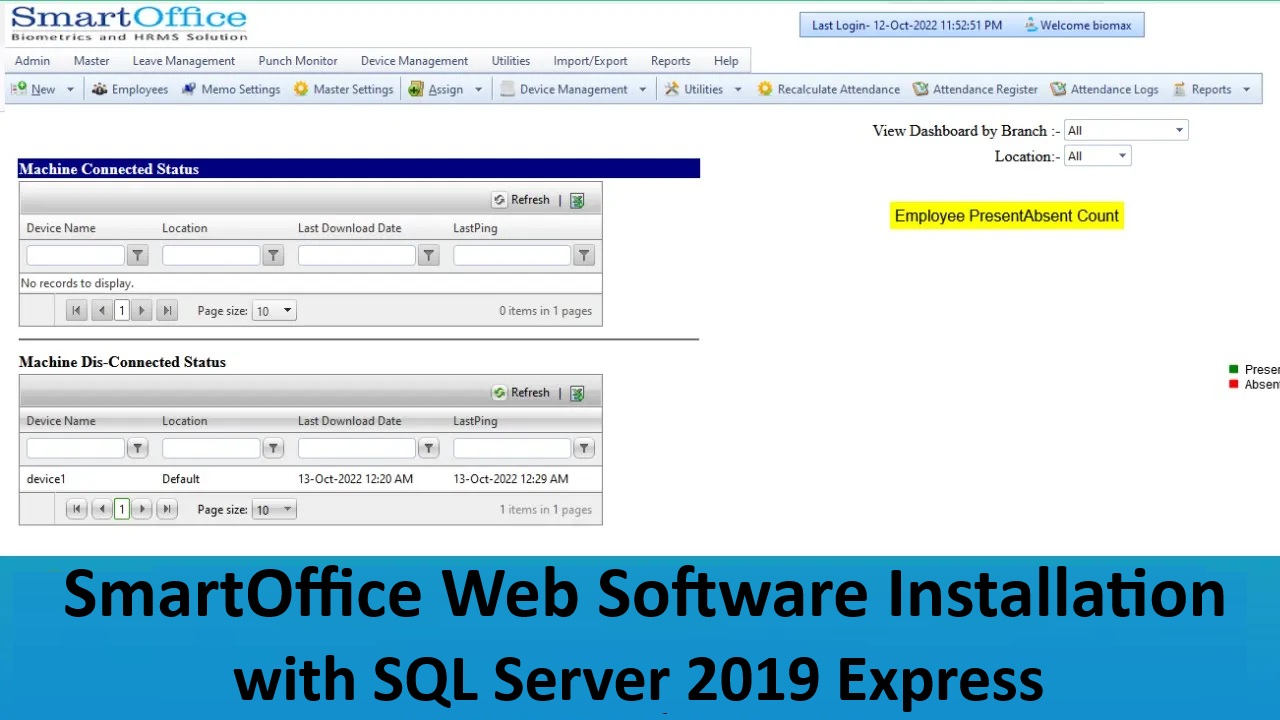Image resolution: width=1280 pixels, height=720 pixels.
Task: Refresh the Machine Dis-Connected Status grid
Action: click(x=522, y=392)
